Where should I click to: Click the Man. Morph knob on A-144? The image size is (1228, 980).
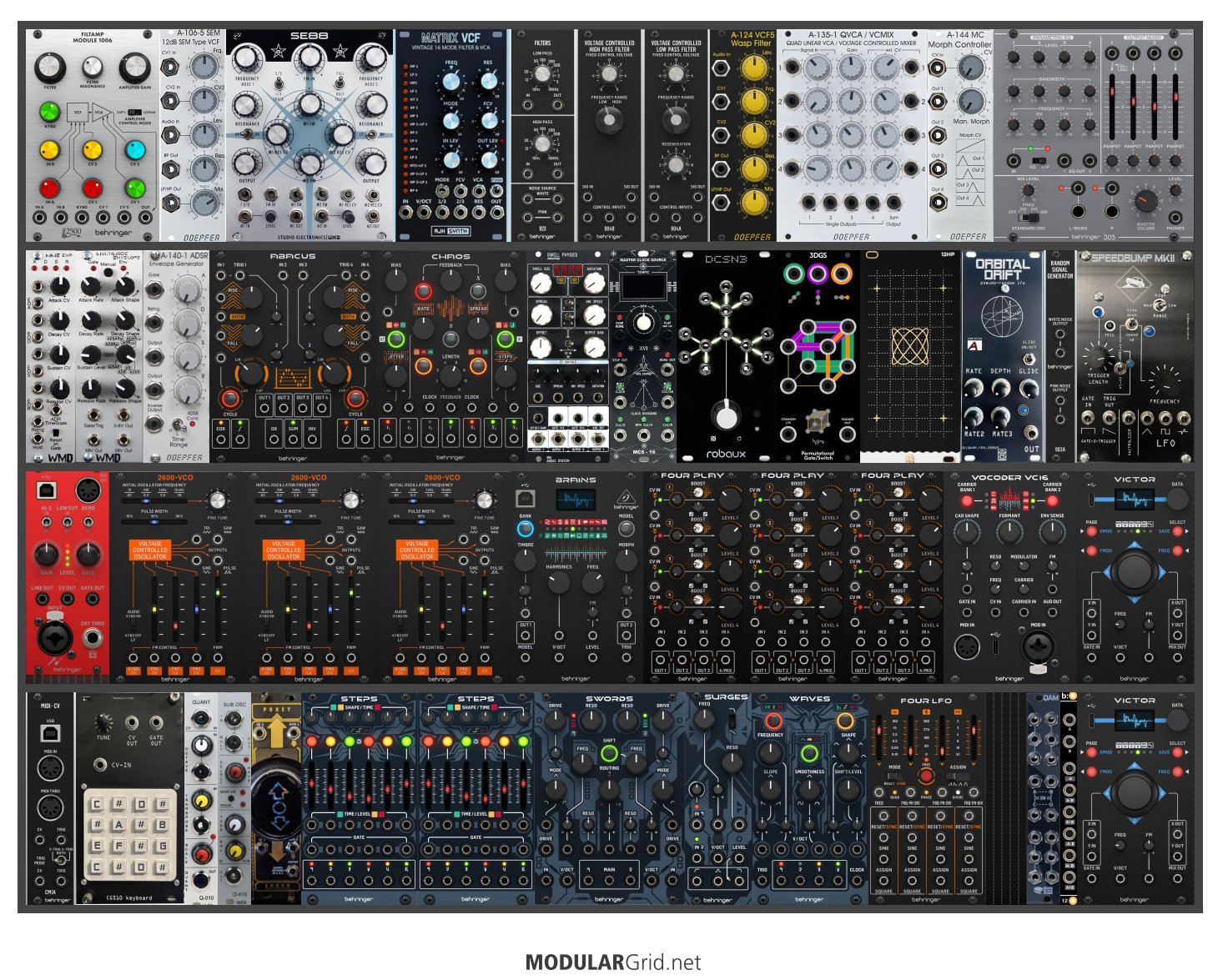[x=971, y=102]
